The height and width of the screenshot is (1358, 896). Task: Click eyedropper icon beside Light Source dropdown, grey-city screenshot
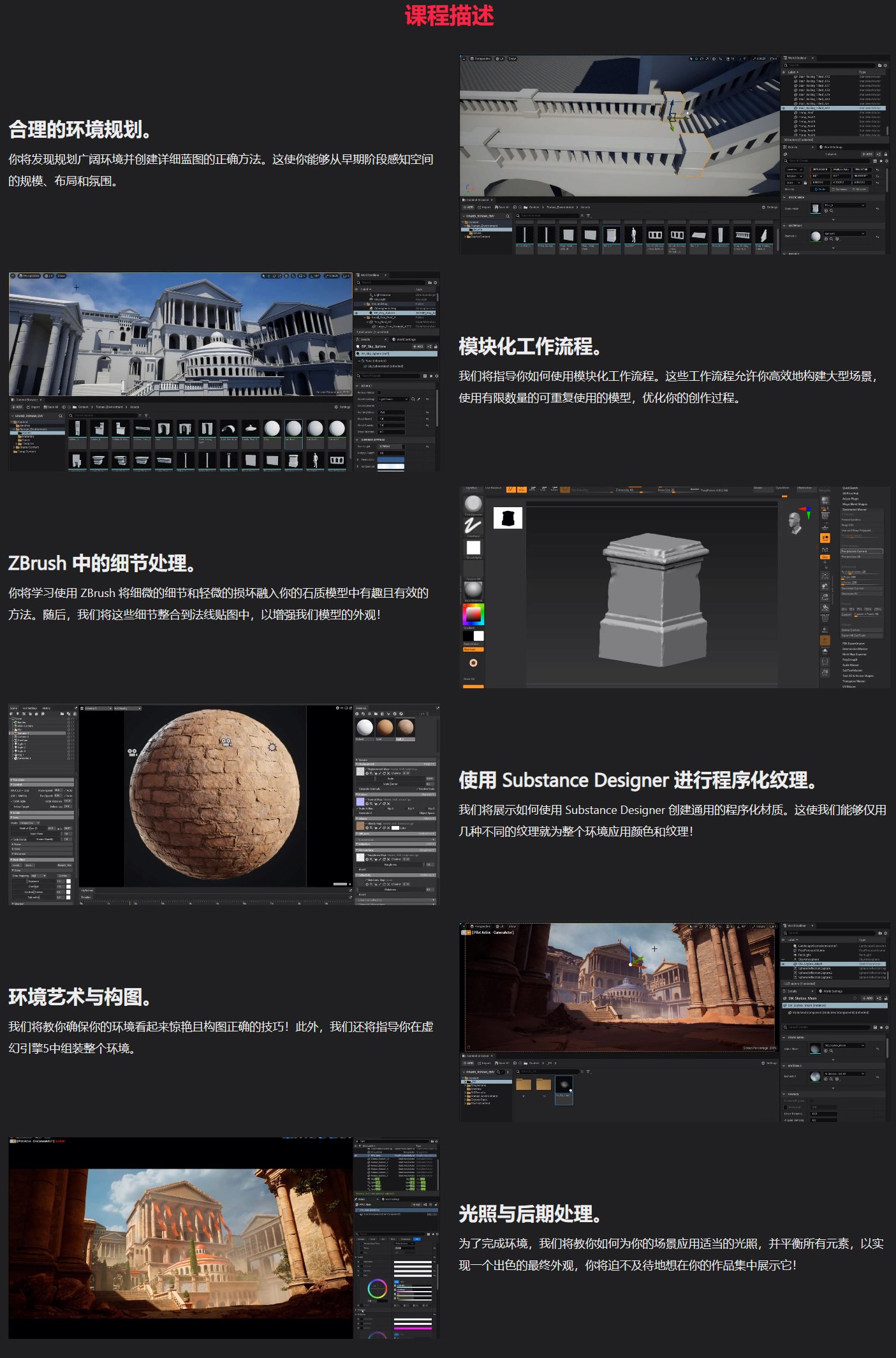(x=418, y=399)
